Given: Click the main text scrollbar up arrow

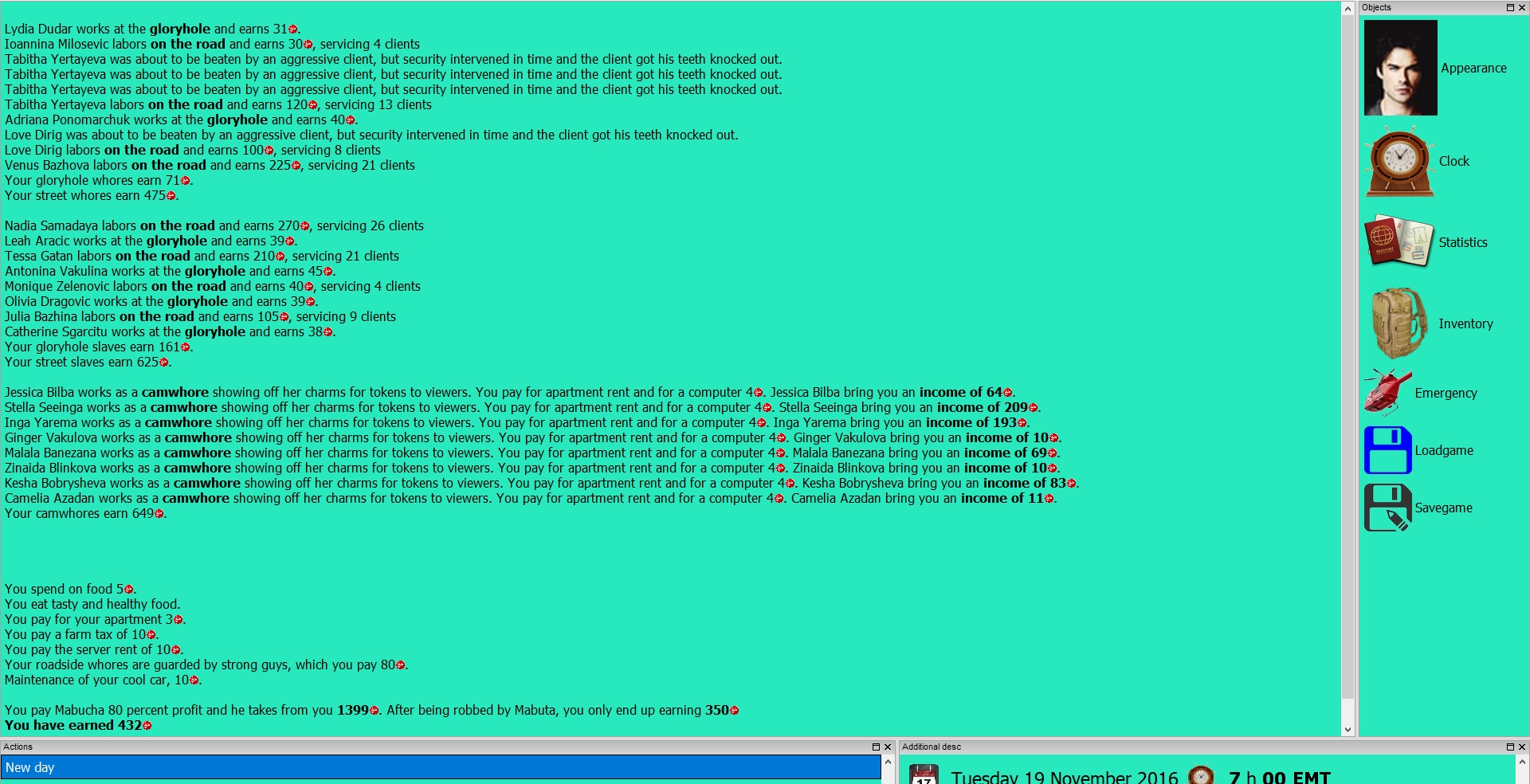Looking at the screenshot, I should click(x=1348, y=9).
